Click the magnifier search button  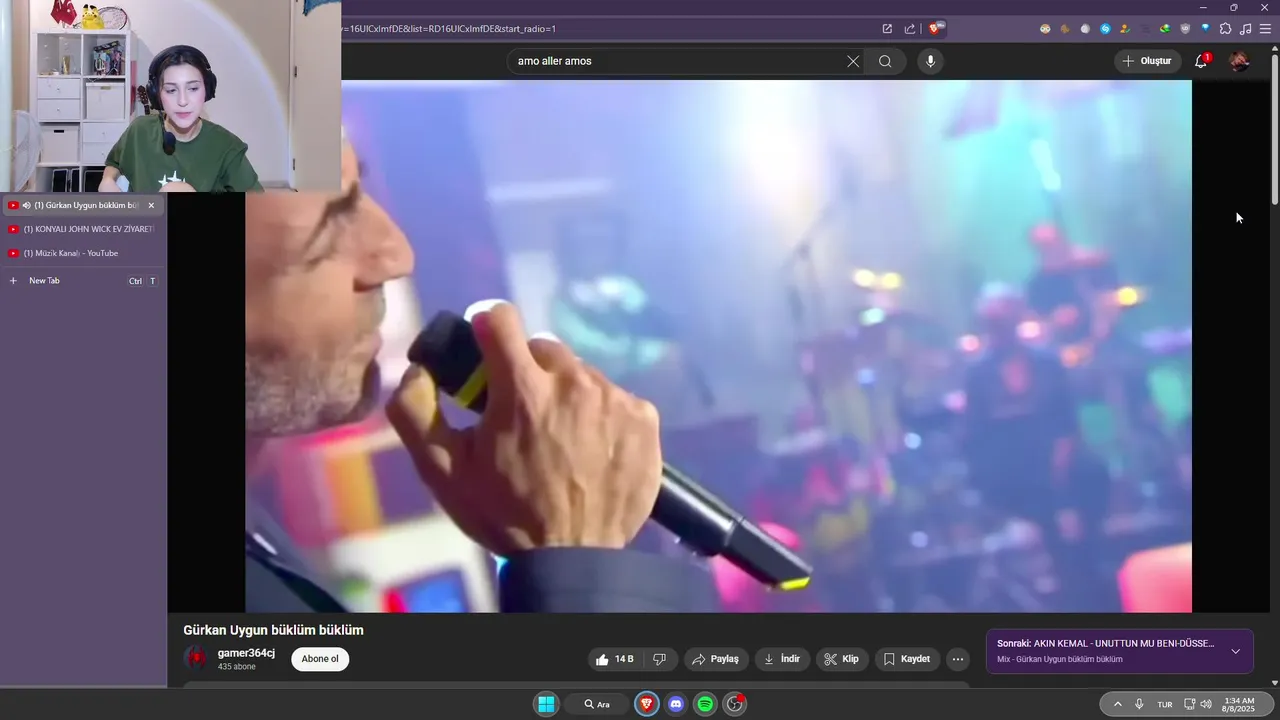[x=885, y=61]
